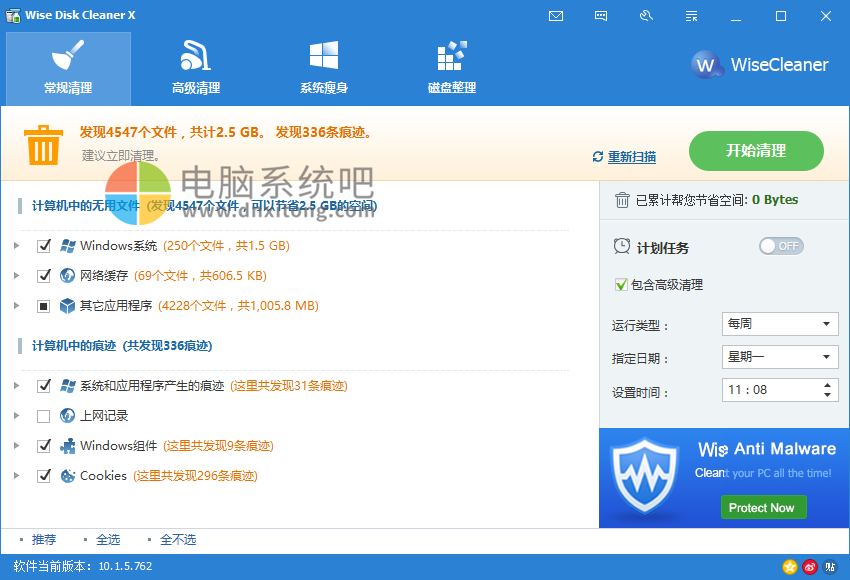Click the 网络缓存 globe icon
This screenshot has width=850, height=580.
67,276
